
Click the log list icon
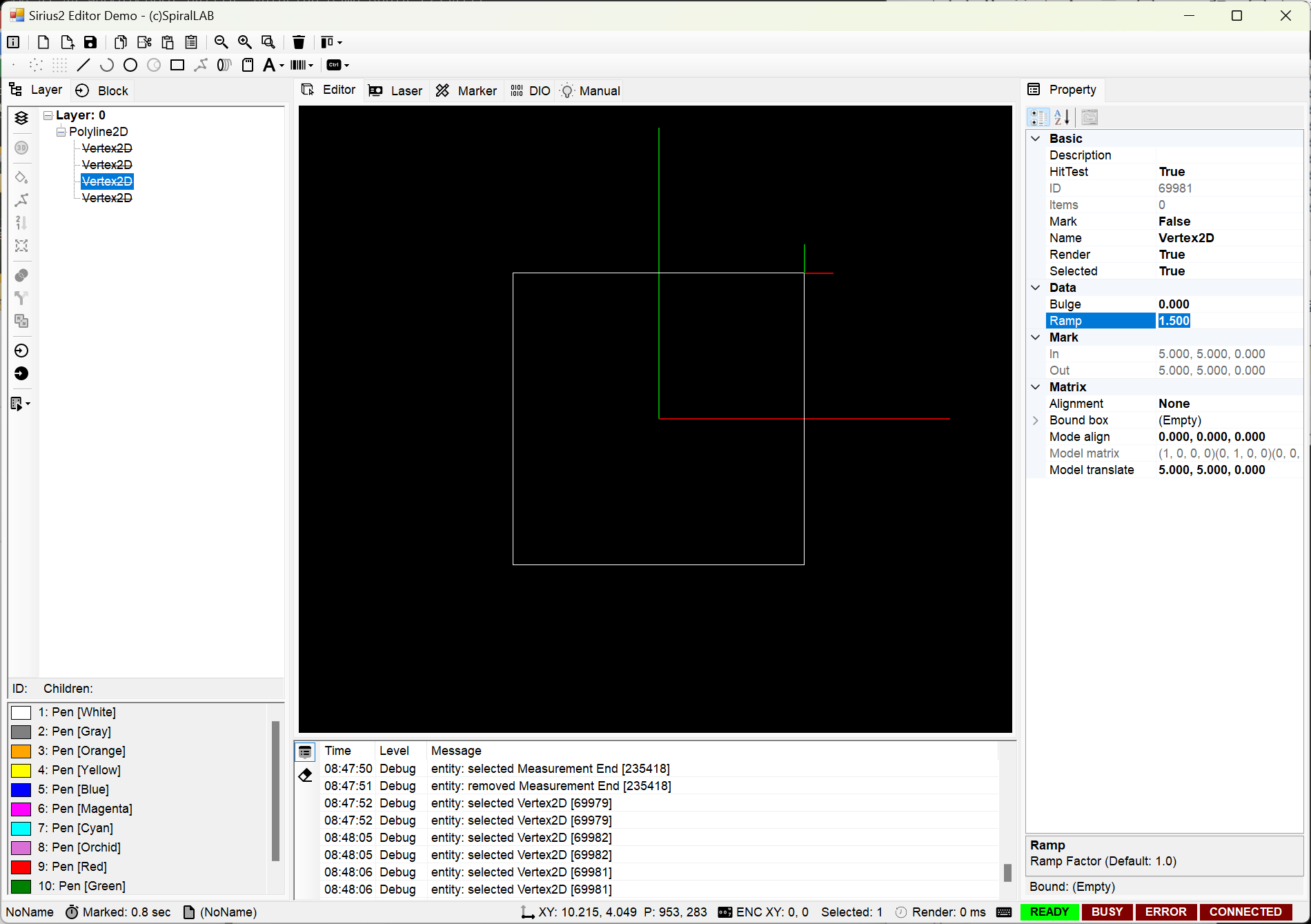pyautogui.click(x=306, y=752)
